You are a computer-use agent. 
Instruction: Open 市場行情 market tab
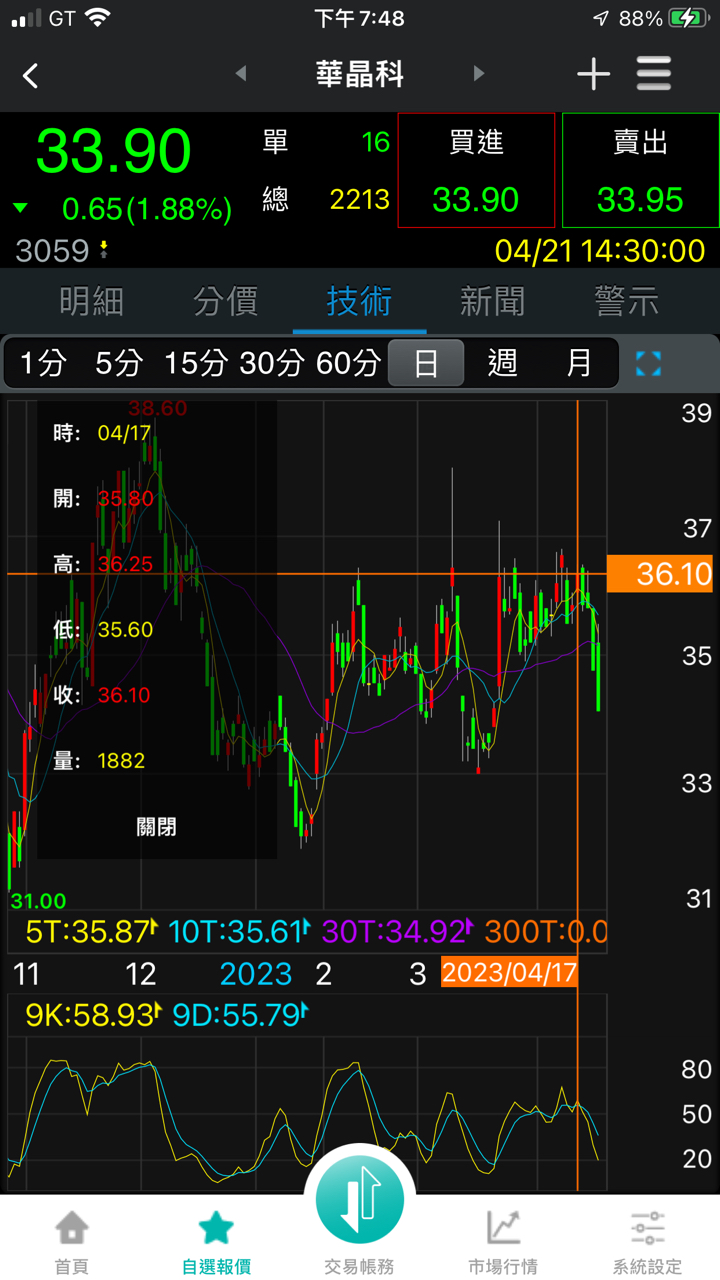[x=503, y=1241]
